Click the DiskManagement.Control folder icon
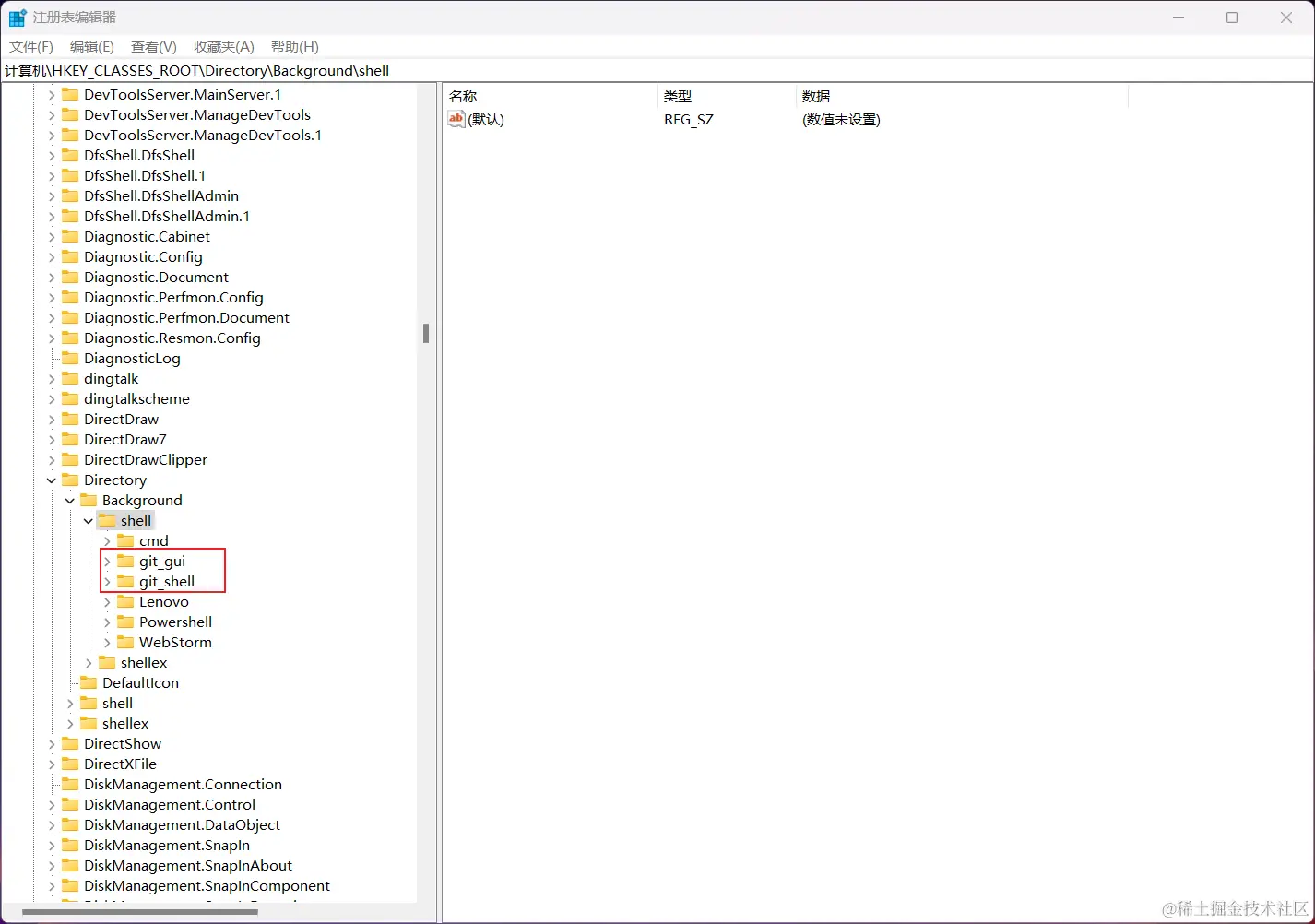The image size is (1315, 924). coord(70,804)
